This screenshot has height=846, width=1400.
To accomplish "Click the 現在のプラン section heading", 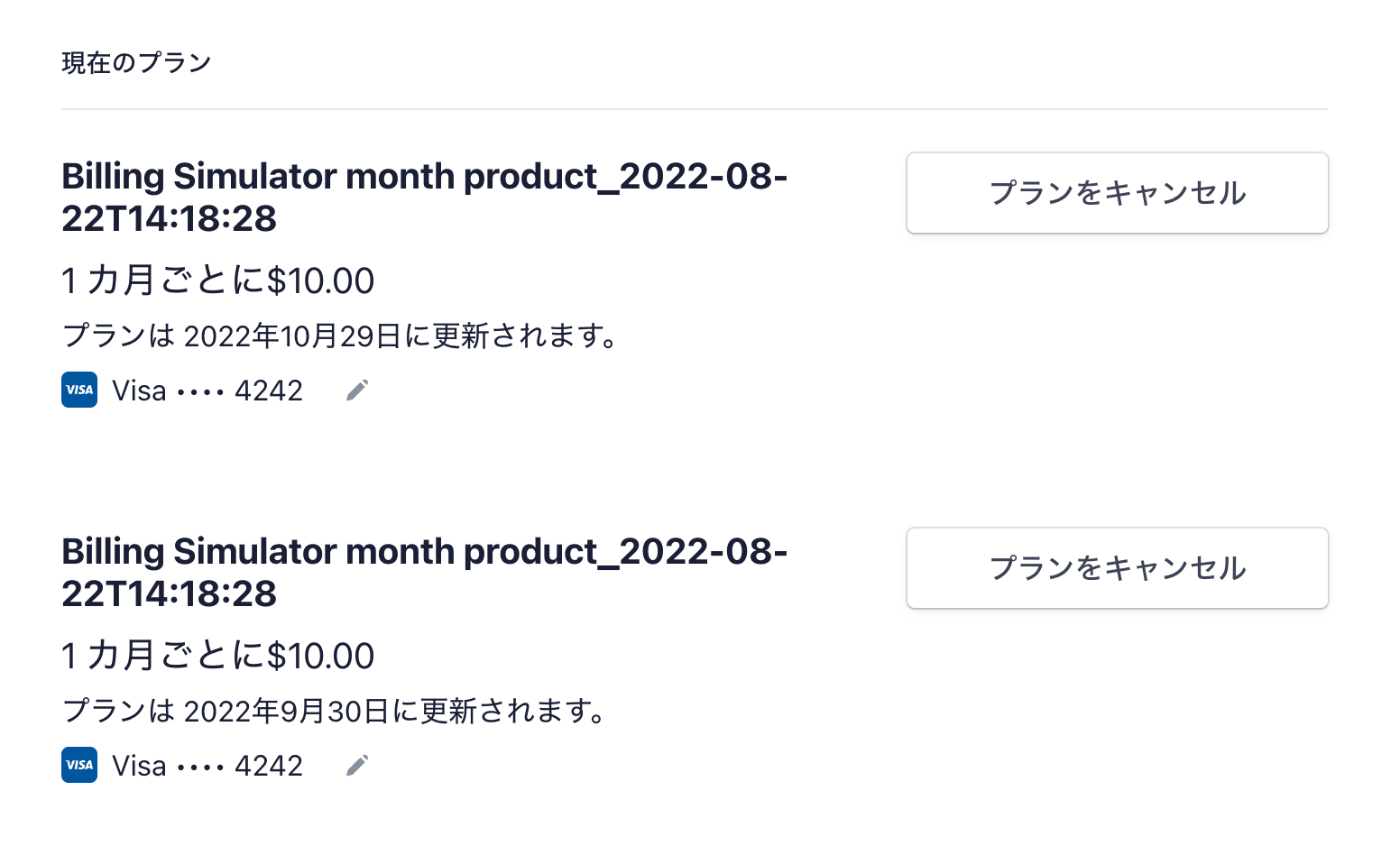I will click(x=136, y=63).
